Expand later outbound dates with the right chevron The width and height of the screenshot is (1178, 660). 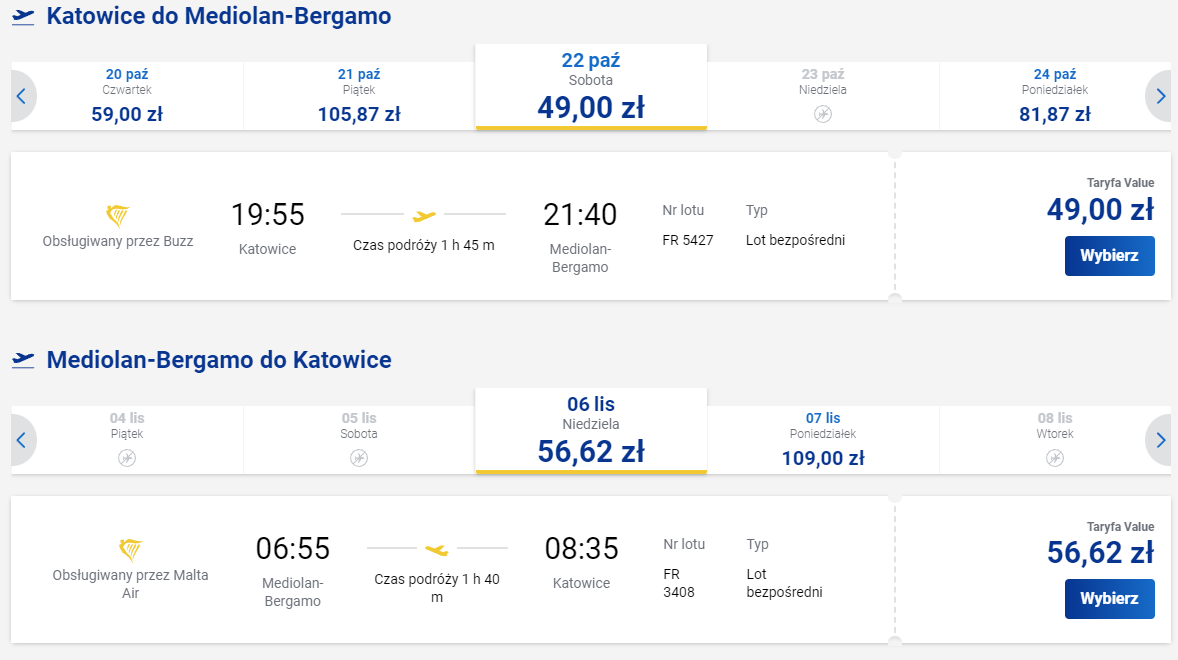coord(1159,96)
